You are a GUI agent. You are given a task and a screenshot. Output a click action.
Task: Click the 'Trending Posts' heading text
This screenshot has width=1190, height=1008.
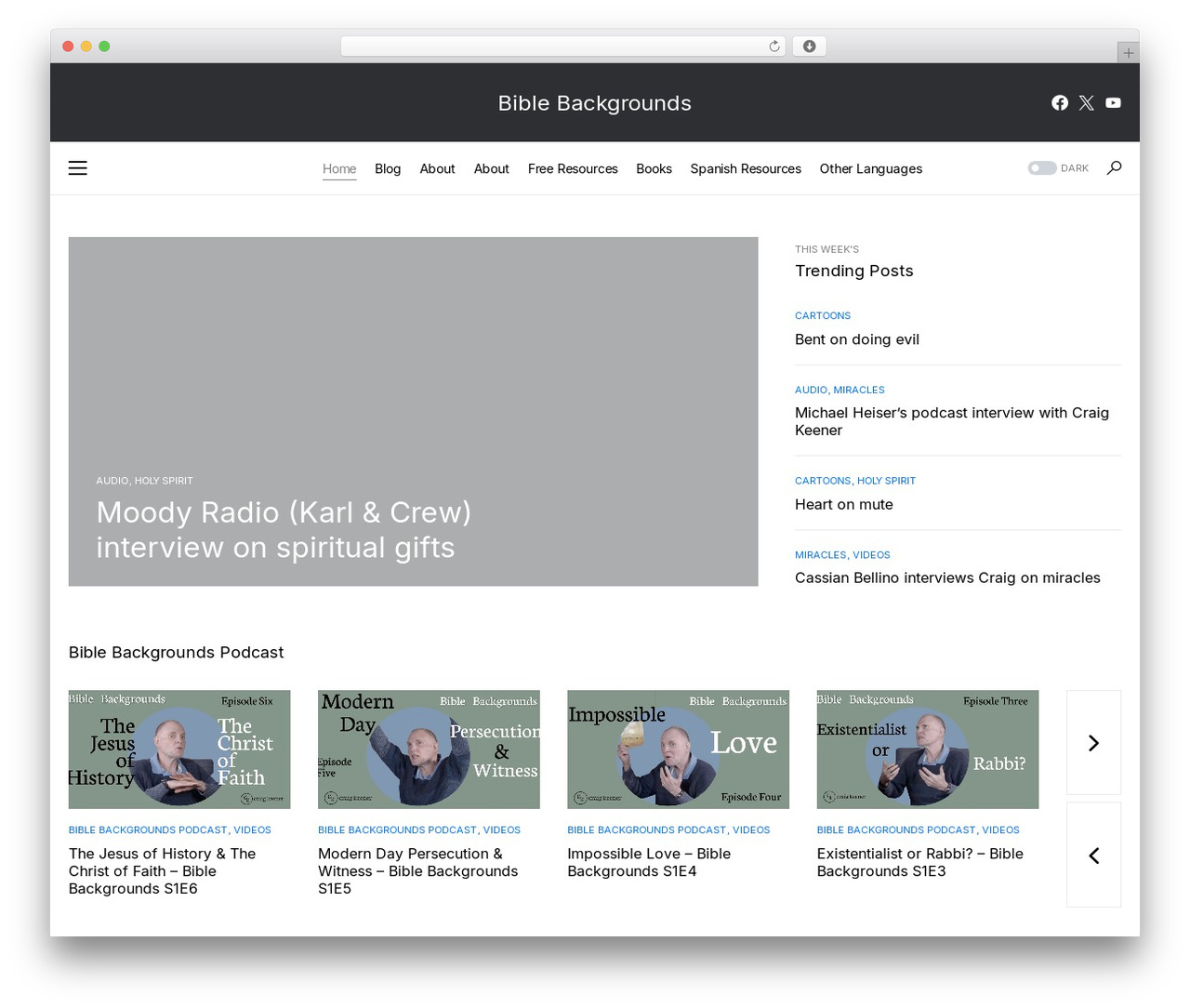coord(854,271)
